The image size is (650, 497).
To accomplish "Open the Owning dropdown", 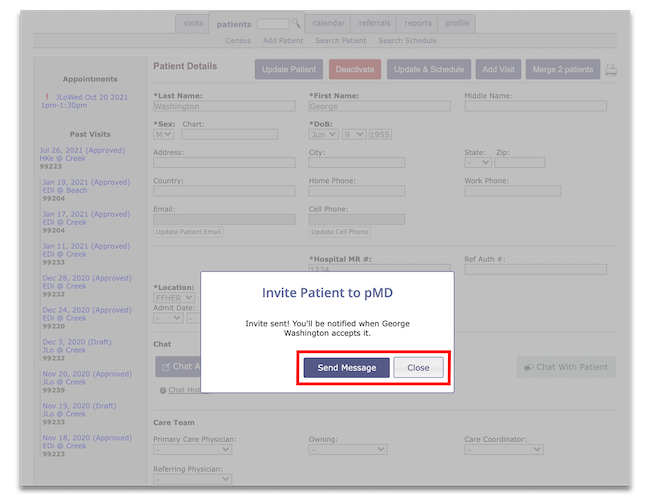I will click(x=348, y=449).
